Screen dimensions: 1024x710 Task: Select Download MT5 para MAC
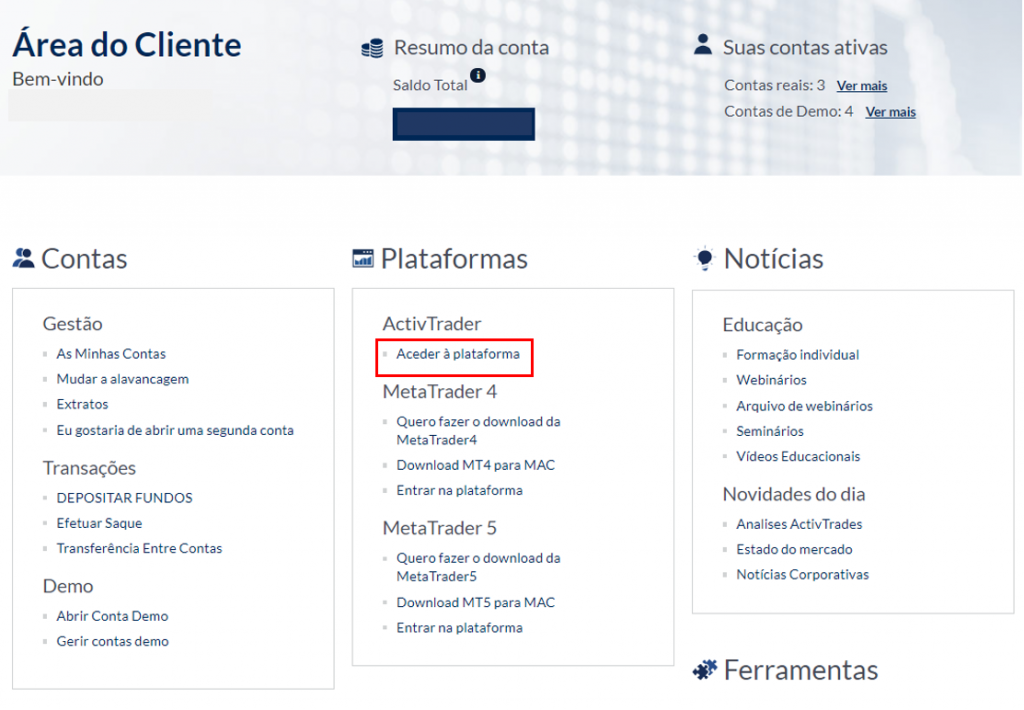pos(475,602)
